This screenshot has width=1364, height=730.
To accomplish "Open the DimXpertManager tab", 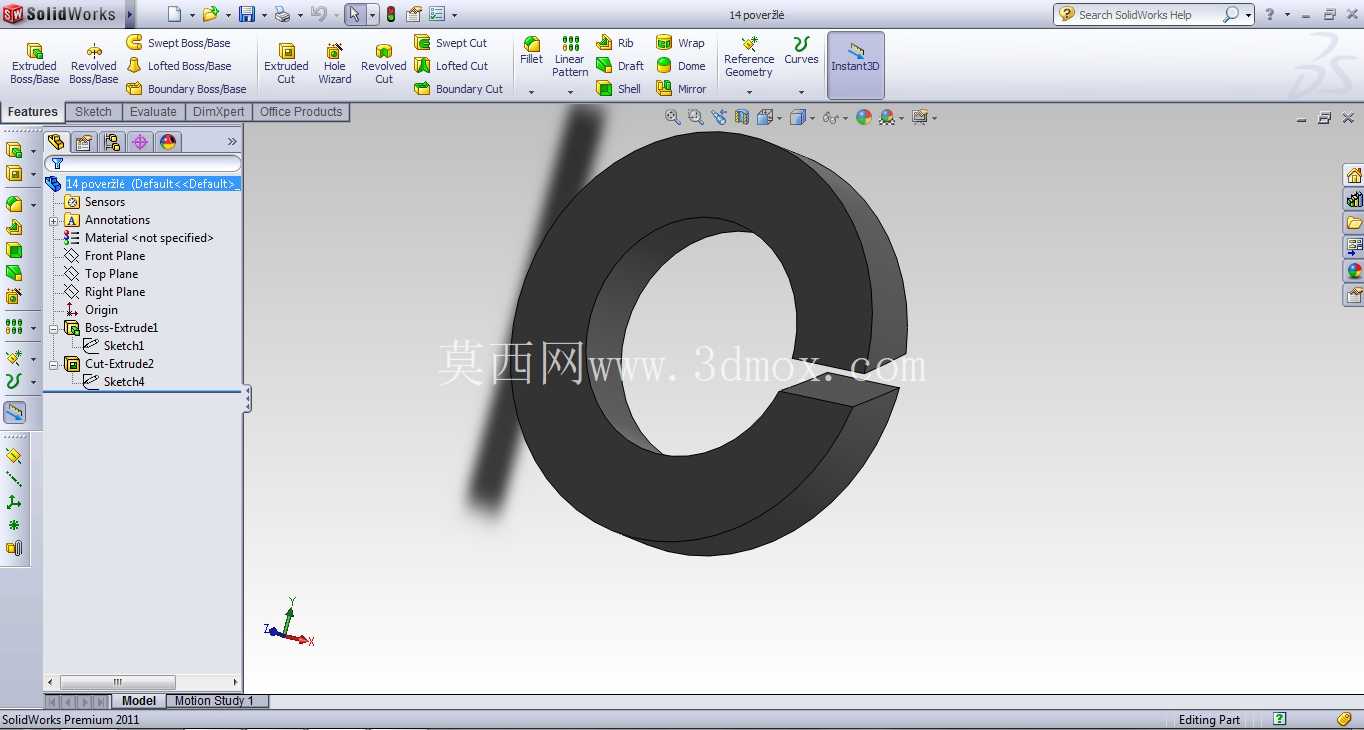I will tap(140, 142).
